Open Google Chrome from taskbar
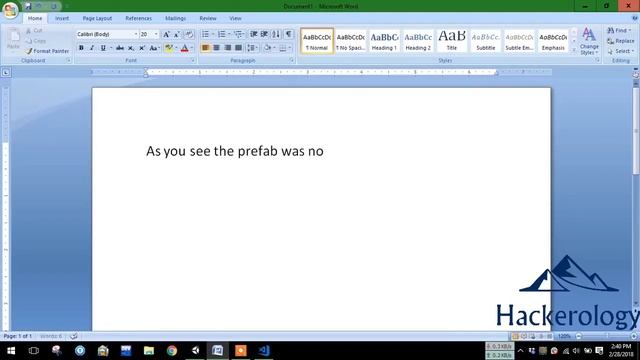Image resolution: width=640 pixels, height=360 pixels. tap(172, 351)
